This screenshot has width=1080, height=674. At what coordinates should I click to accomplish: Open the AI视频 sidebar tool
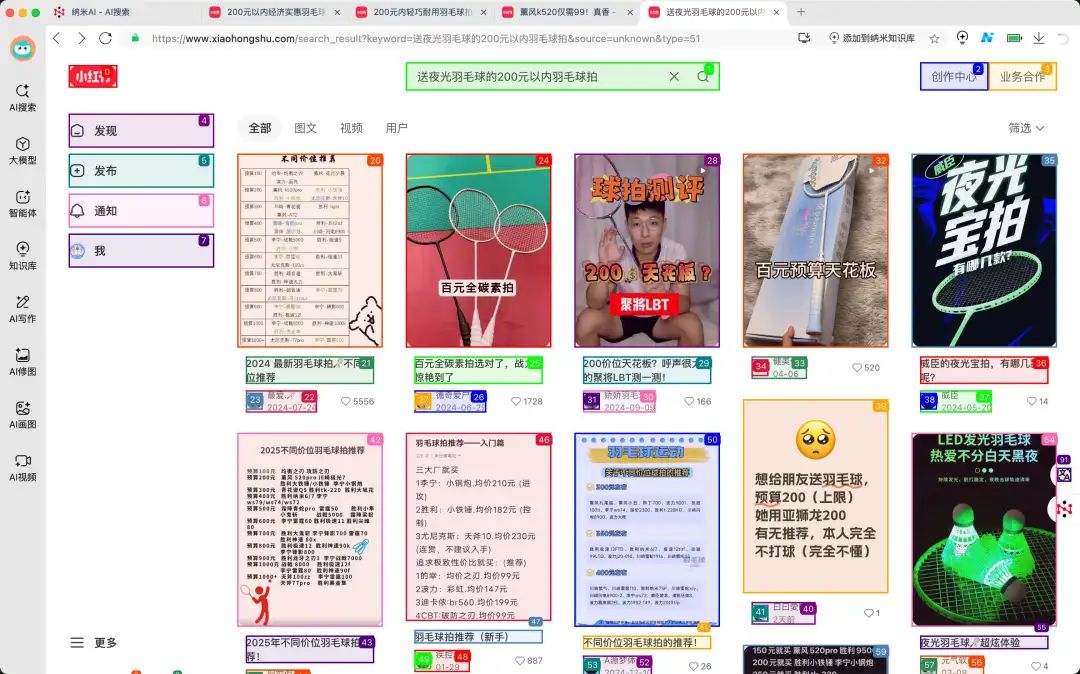[x=23, y=467]
